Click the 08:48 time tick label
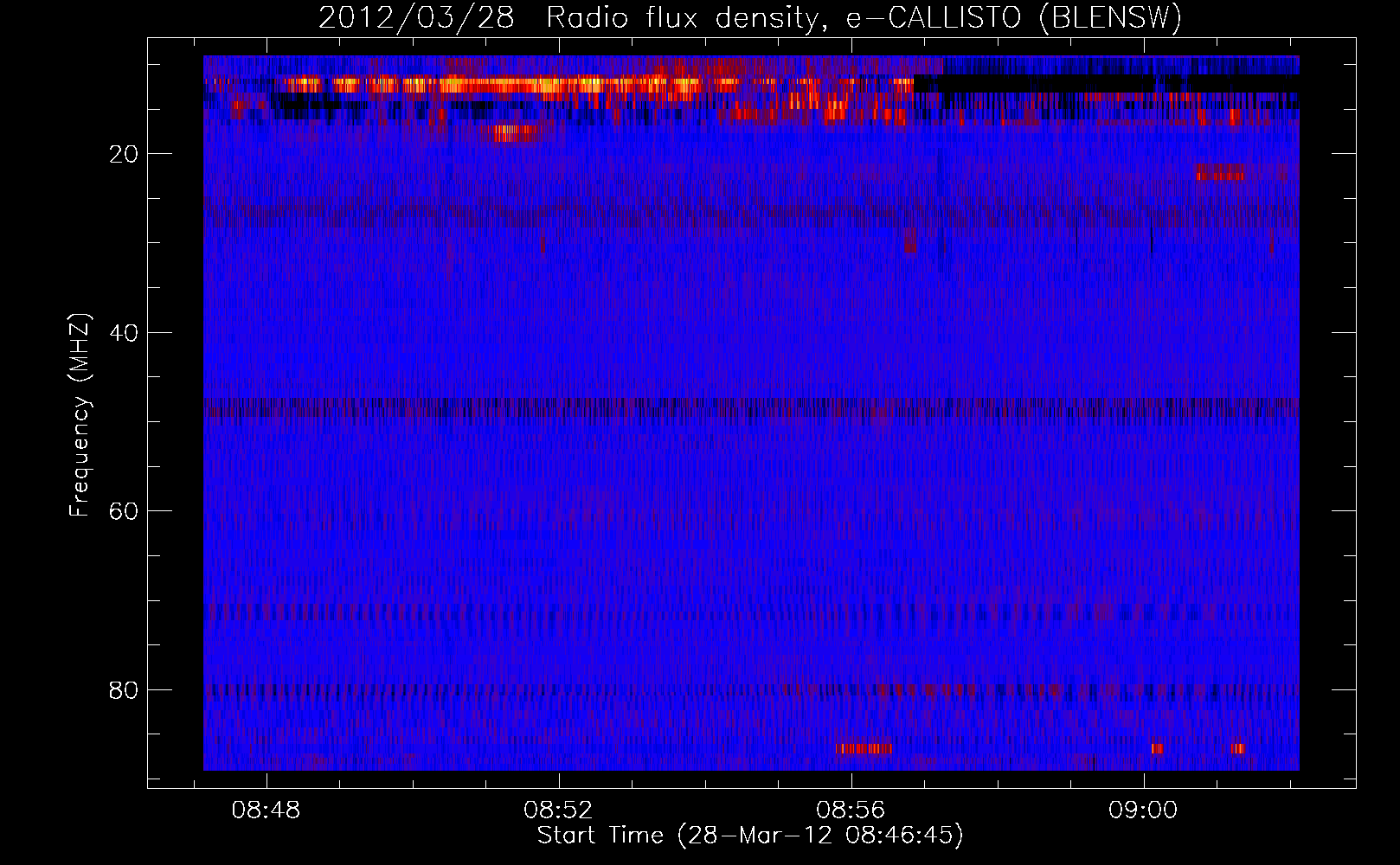 [267, 811]
